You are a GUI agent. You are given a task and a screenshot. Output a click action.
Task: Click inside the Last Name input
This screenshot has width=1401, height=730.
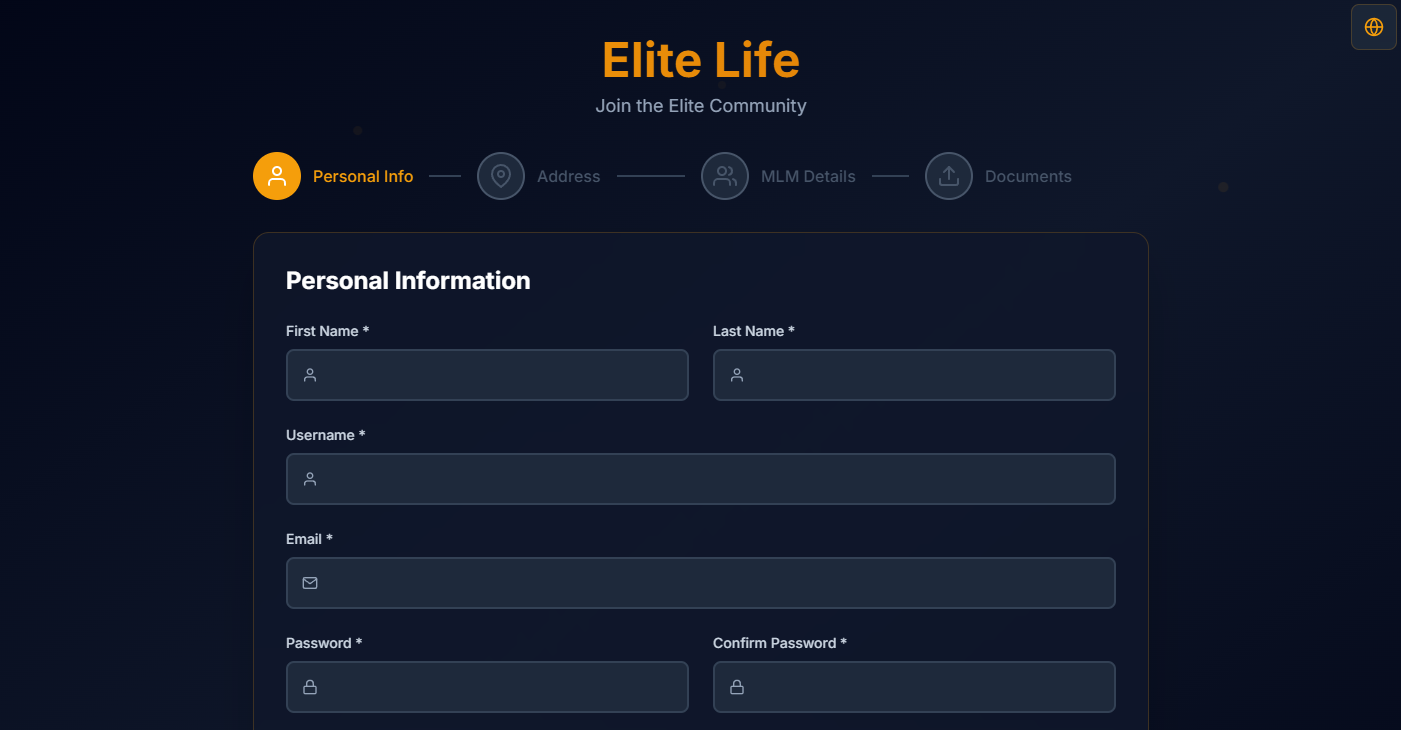pos(914,374)
